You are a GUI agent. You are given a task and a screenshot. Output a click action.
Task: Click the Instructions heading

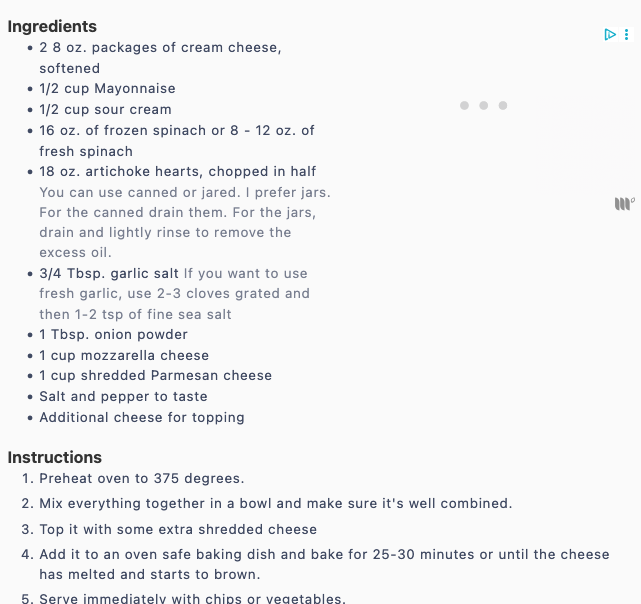(55, 457)
